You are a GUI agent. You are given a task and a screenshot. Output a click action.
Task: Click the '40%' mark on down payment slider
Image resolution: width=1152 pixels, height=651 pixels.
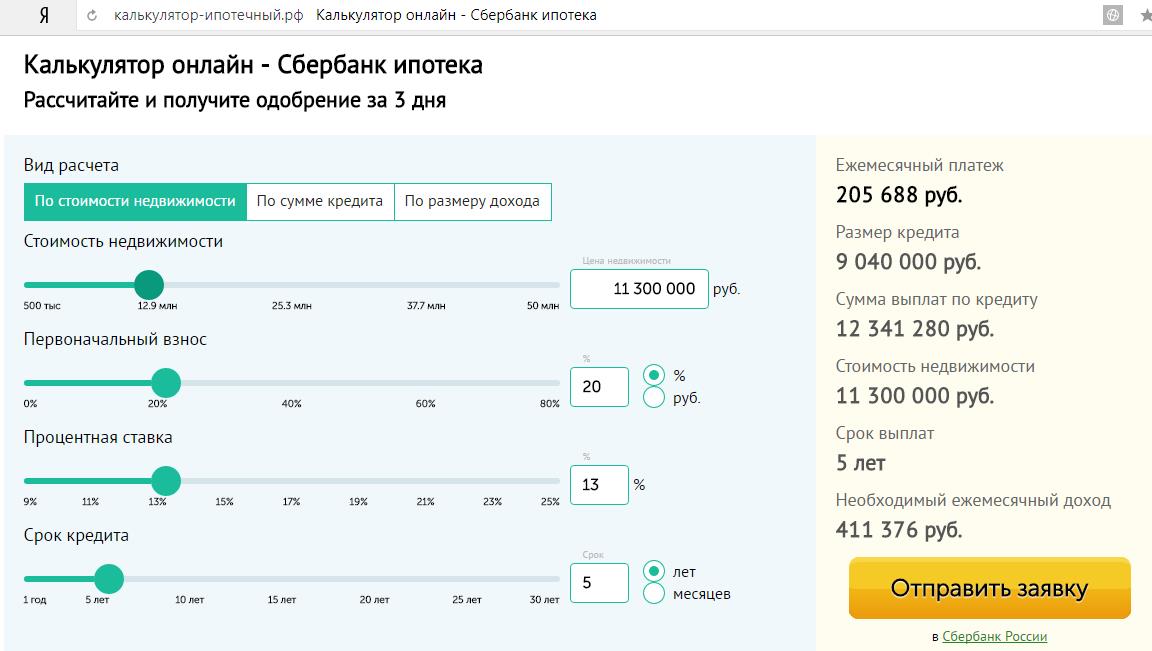click(292, 403)
